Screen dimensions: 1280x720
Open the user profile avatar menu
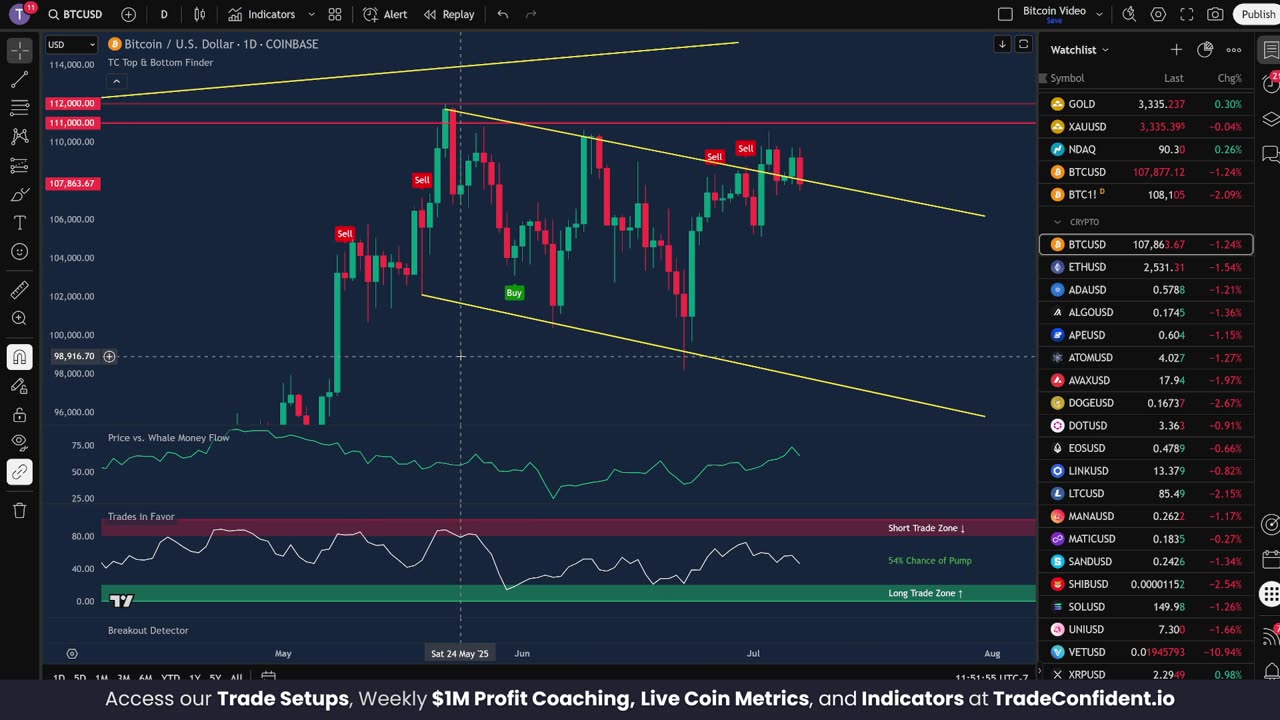[x=19, y=14]
